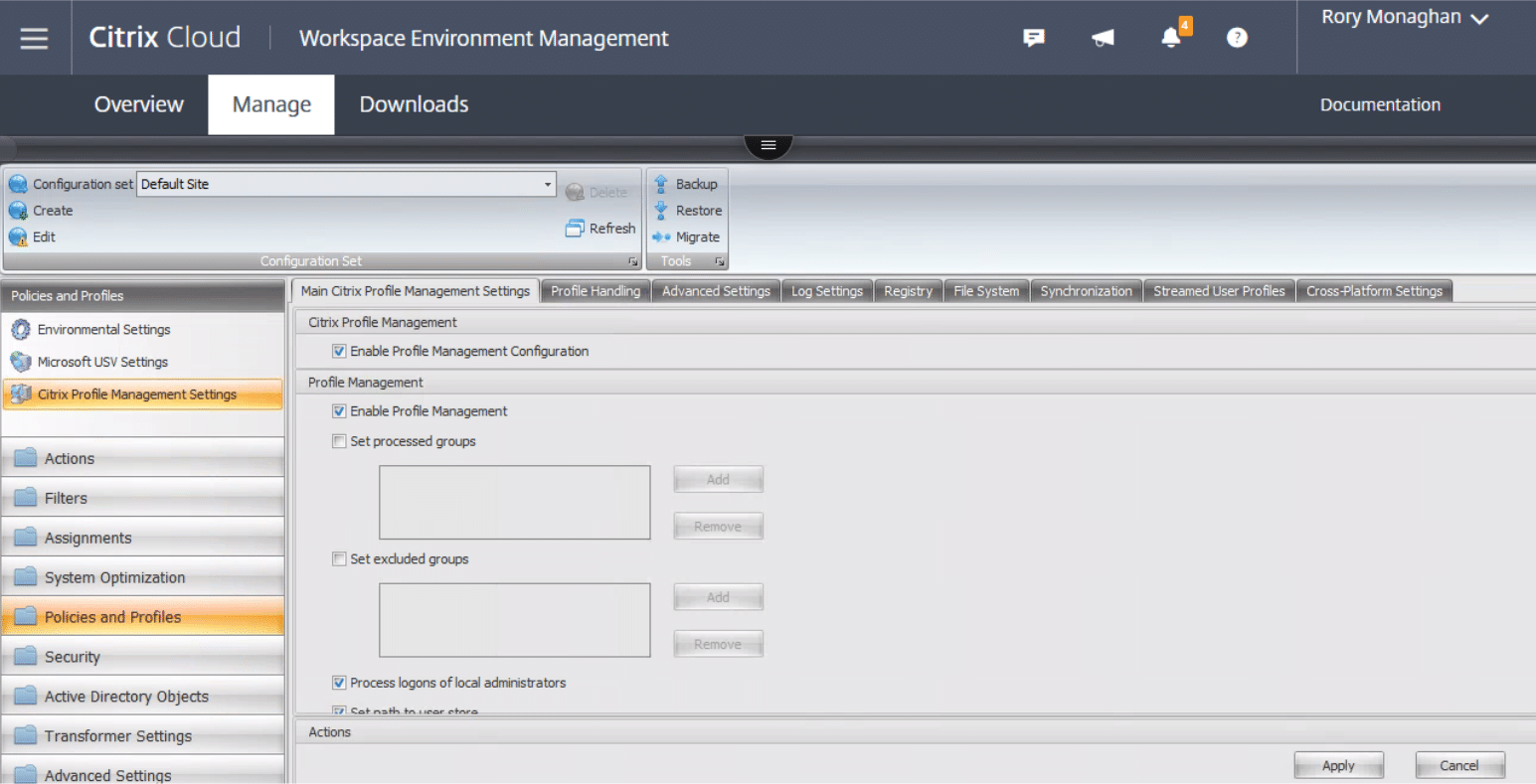Click Add for processed groups
1536x784 pixels.
click(718, 479)
